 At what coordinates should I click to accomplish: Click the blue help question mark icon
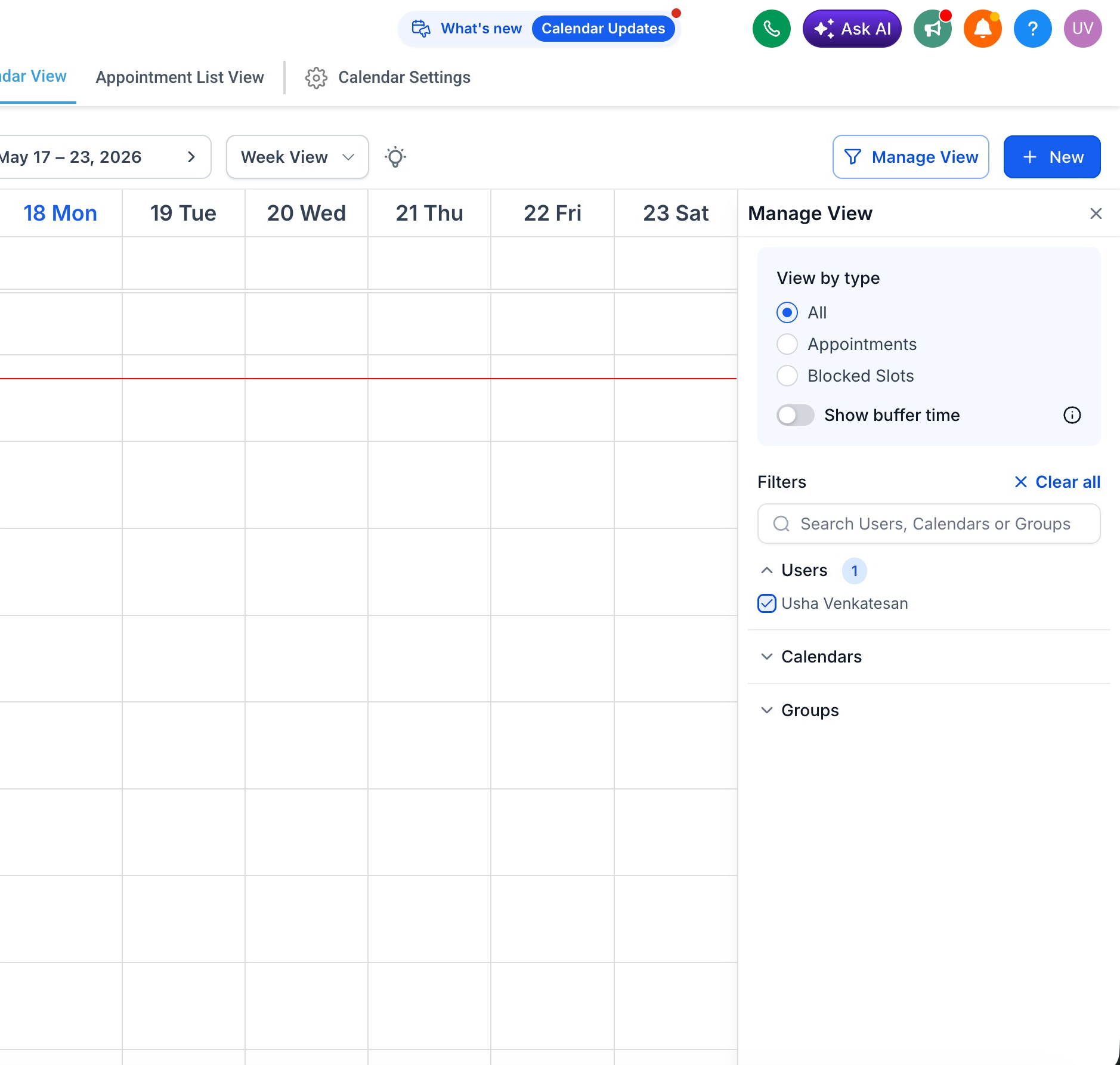pos(1032,29)
